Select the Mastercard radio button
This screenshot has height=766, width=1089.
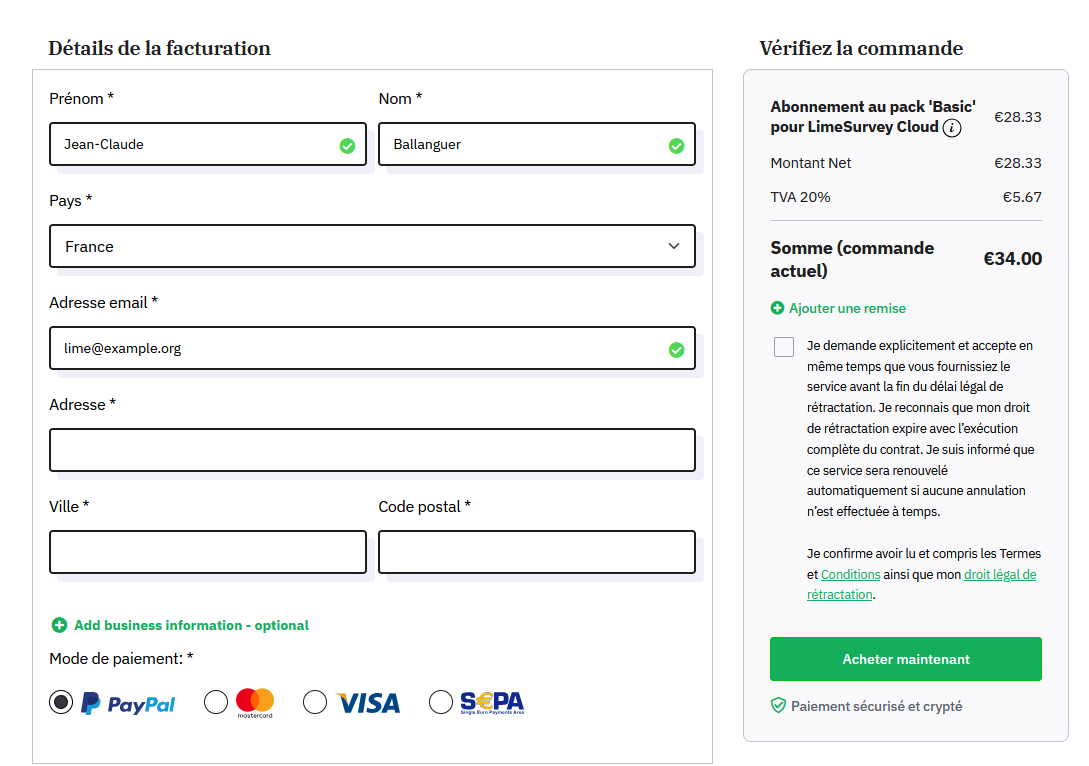coord(216,703)
